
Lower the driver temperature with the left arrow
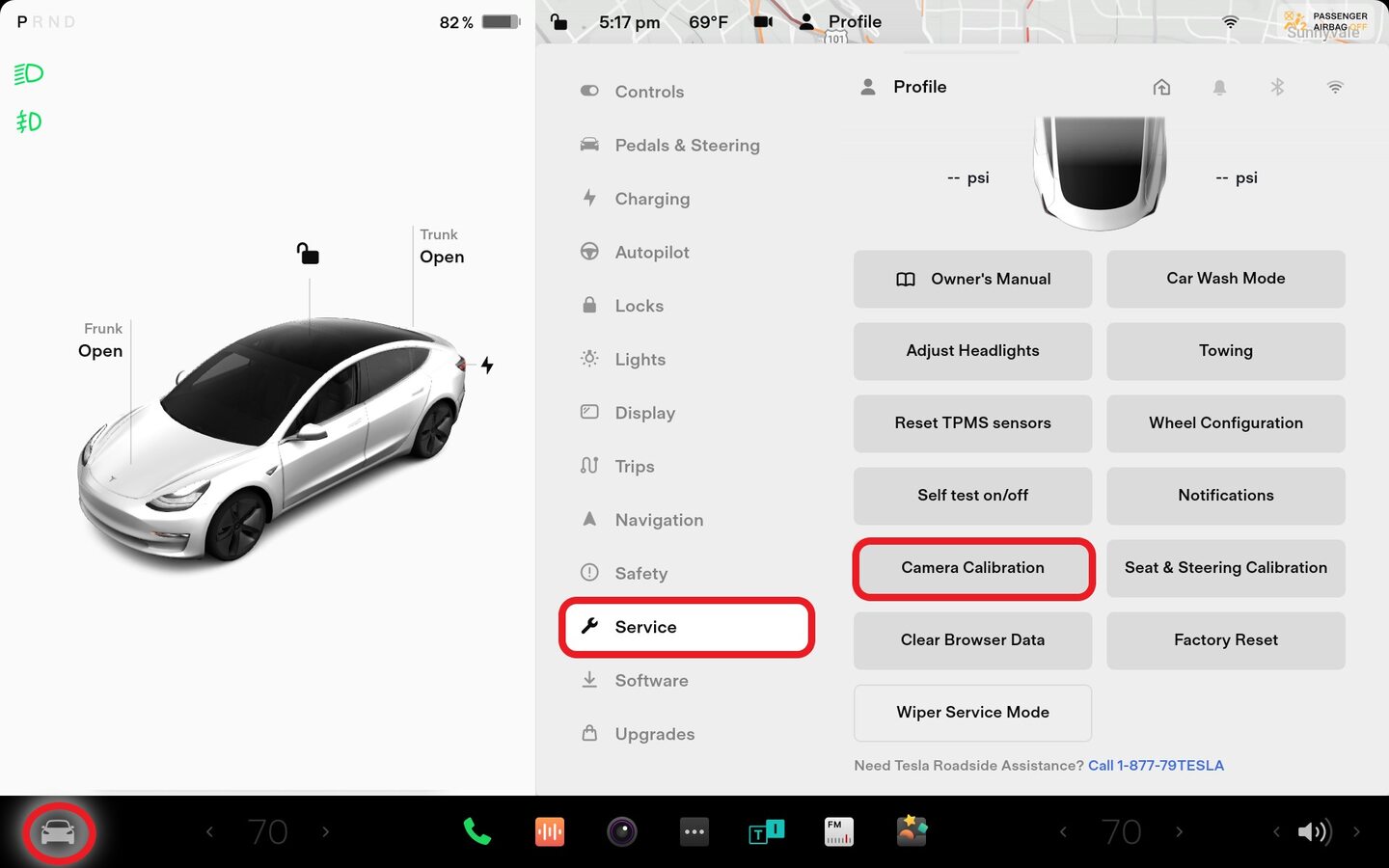point(209,831)
